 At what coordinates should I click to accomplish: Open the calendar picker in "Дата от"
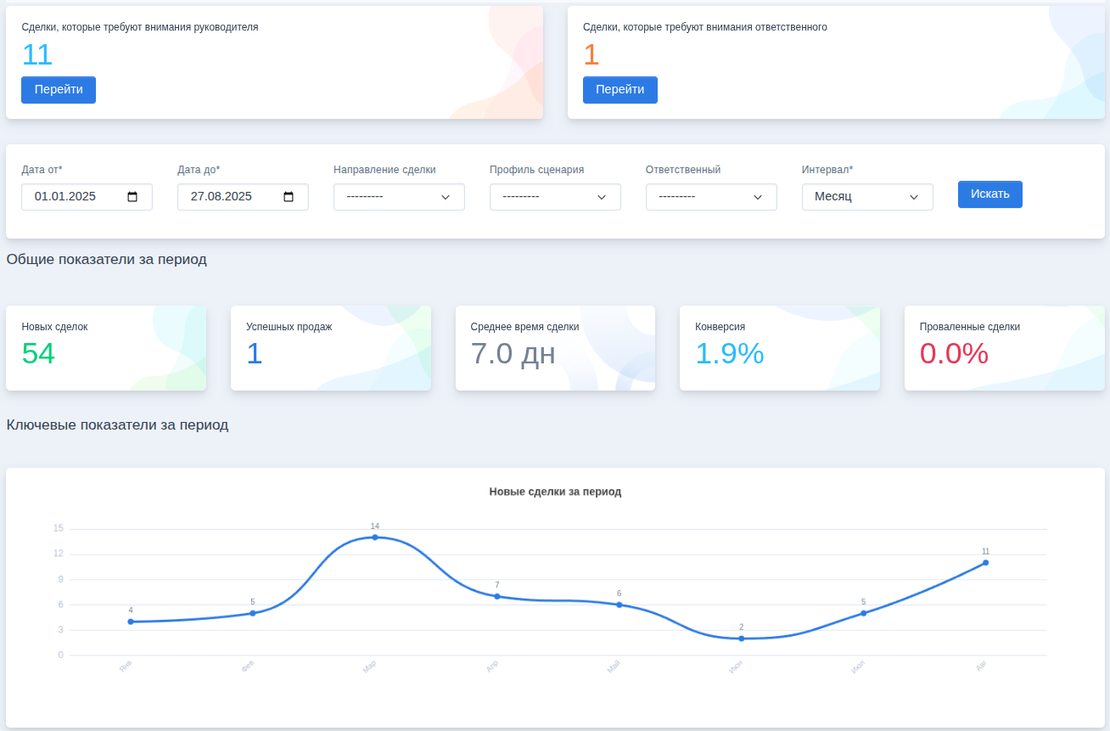[x=133, y=197]
